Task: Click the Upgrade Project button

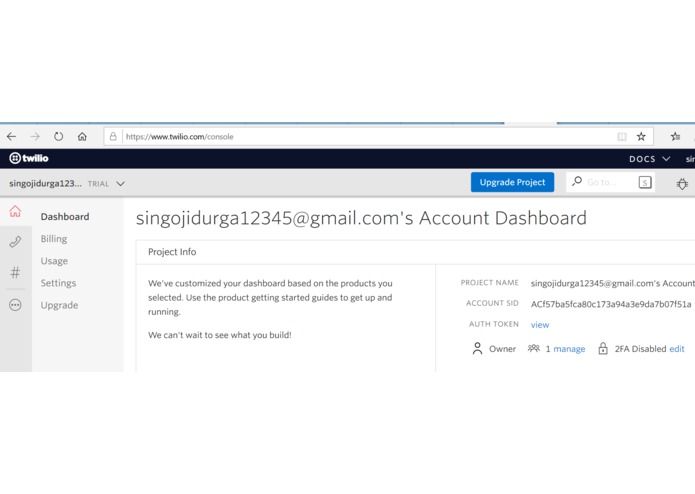Action: [x=512, y=182]
